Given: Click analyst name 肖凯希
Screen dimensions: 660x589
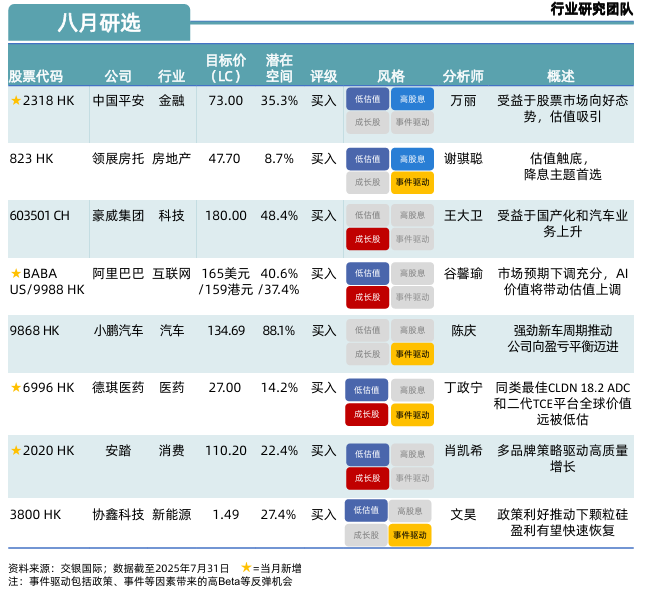Looking at the screenshot, I should 463,450.
